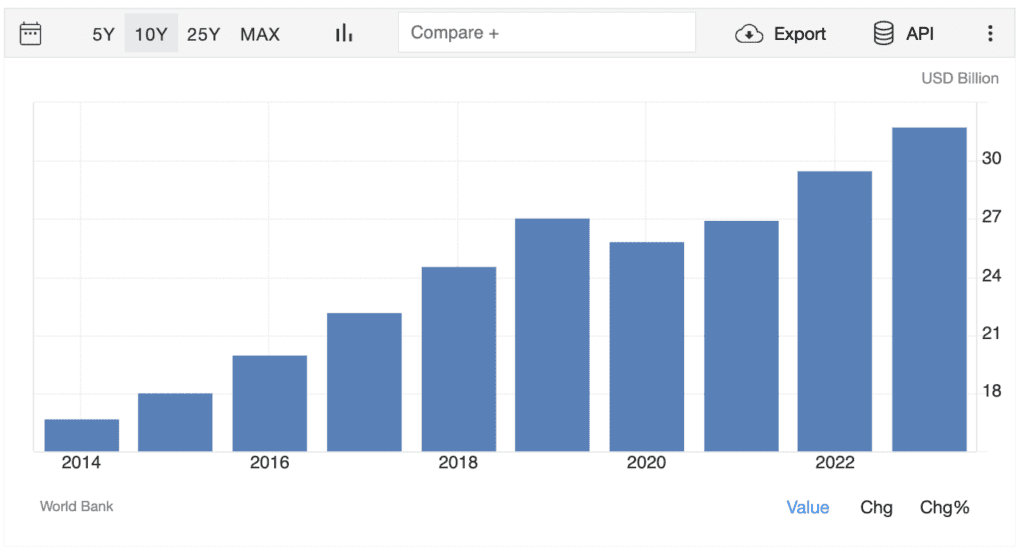This screenshot has height=554, width=1024.
Task: Click the 2018 bar in chart
Action: click(459, 359)
